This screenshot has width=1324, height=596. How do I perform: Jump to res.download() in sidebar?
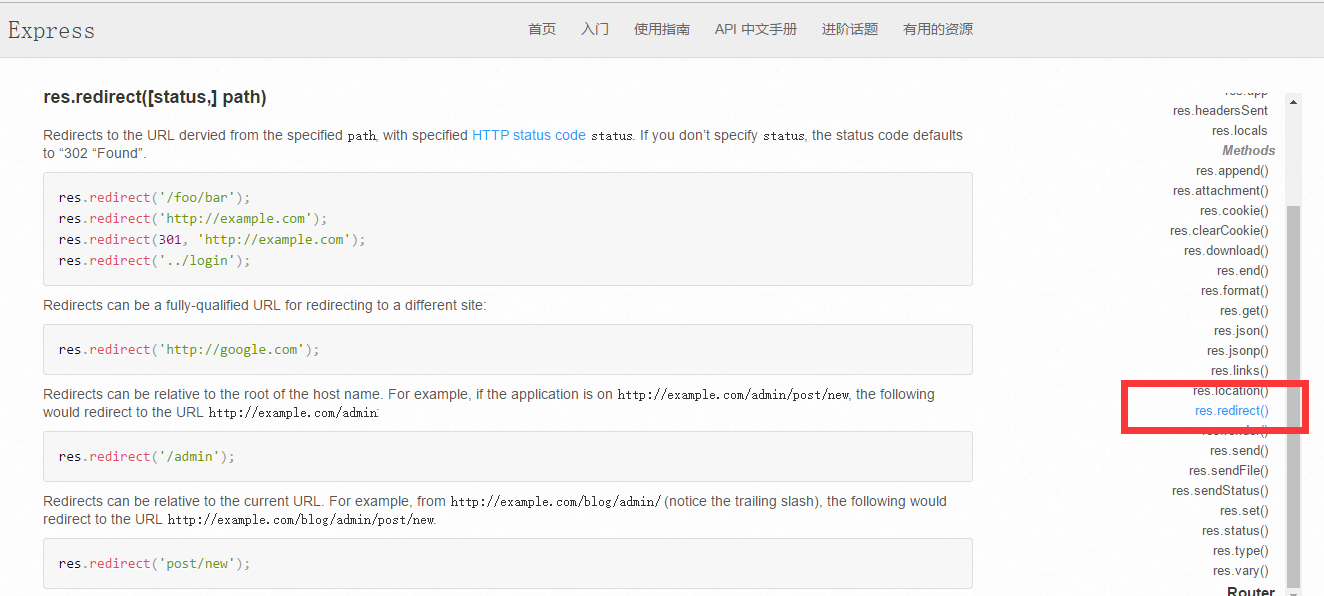(1226, 251)
